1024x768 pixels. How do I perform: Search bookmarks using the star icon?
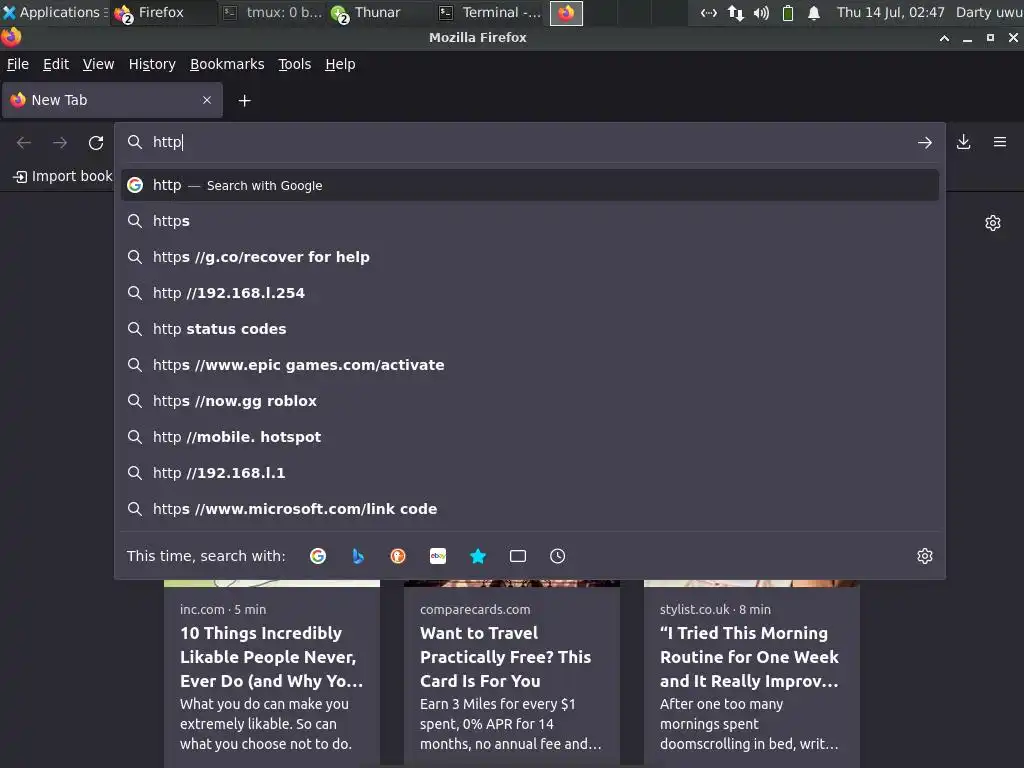coord(478,556)
